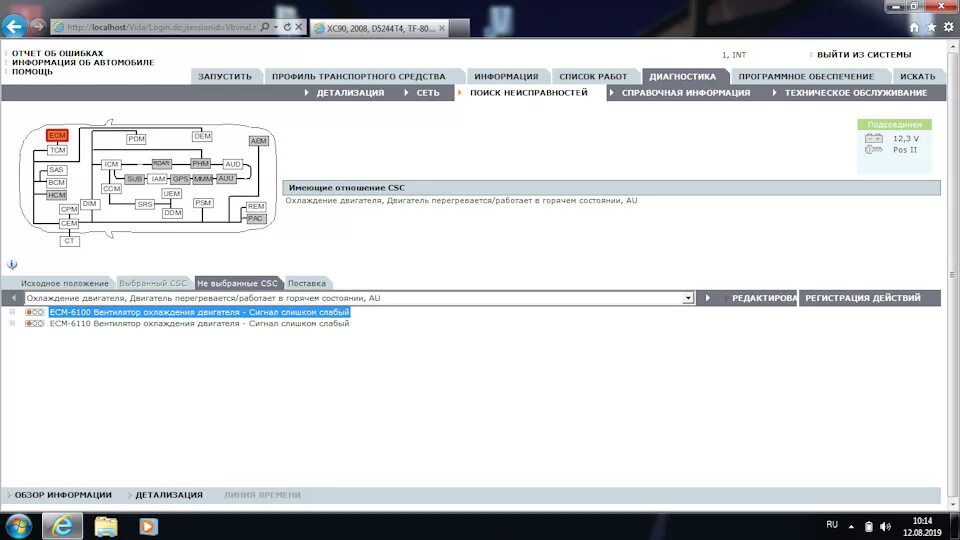
Task: Open the CSC symptom dropdown arrow
Action: click(688, 298)
